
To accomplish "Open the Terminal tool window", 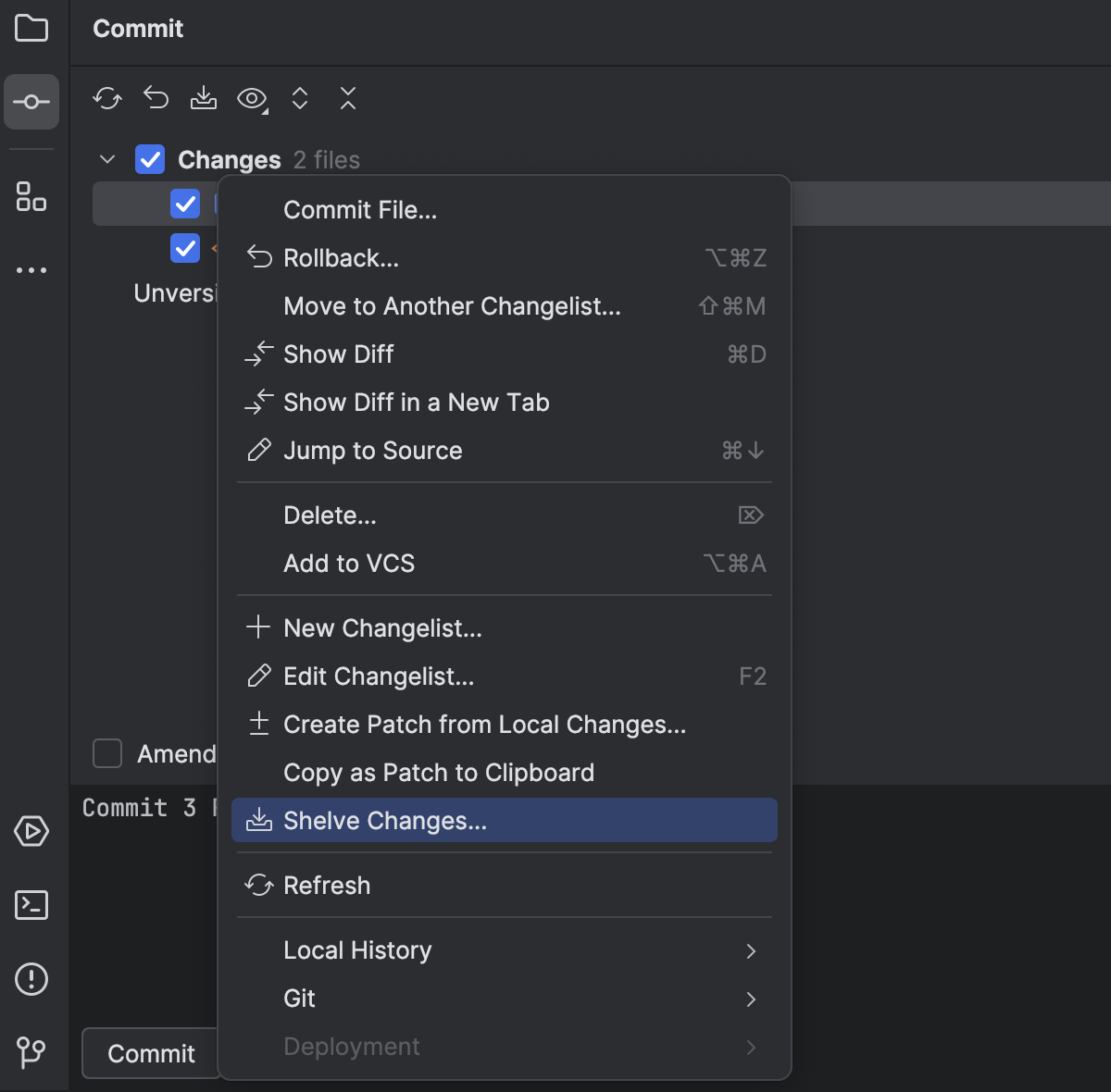I will (31, 905).
